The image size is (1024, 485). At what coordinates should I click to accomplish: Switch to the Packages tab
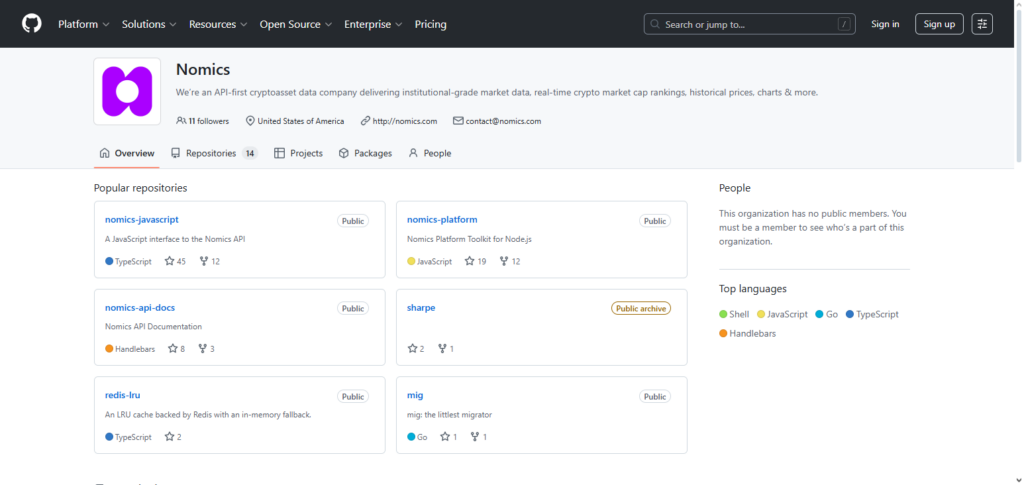tap(365, 153)
